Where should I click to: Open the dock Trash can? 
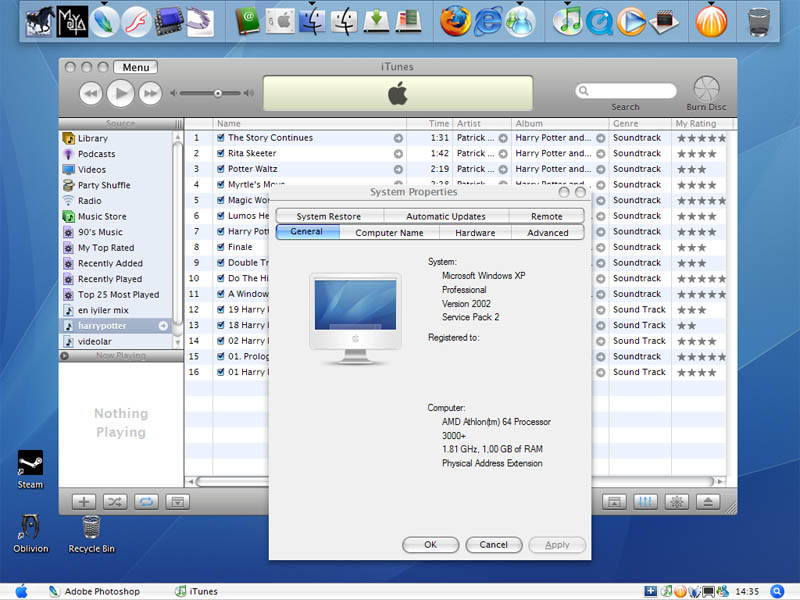pos(759,22)
